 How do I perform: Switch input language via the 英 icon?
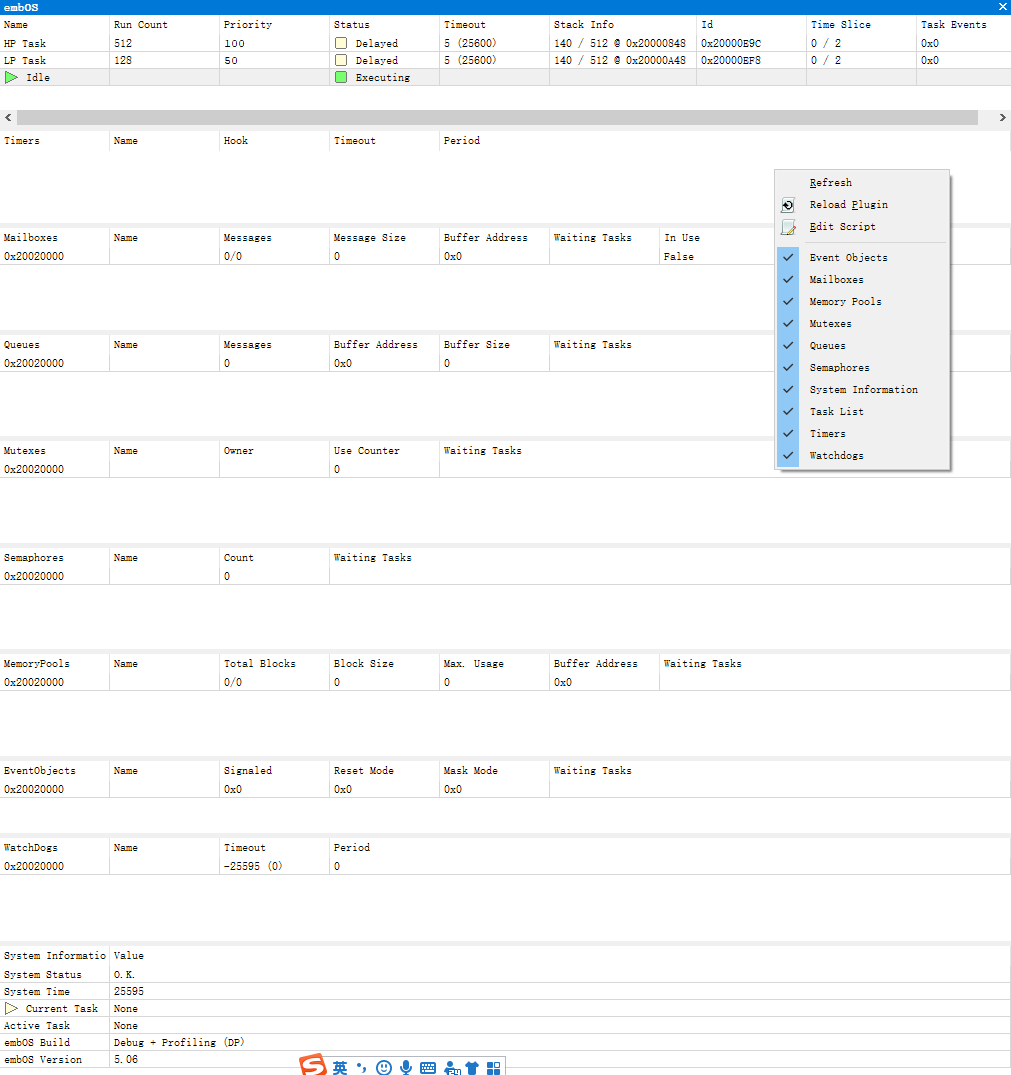click(x=340, y=1067)
